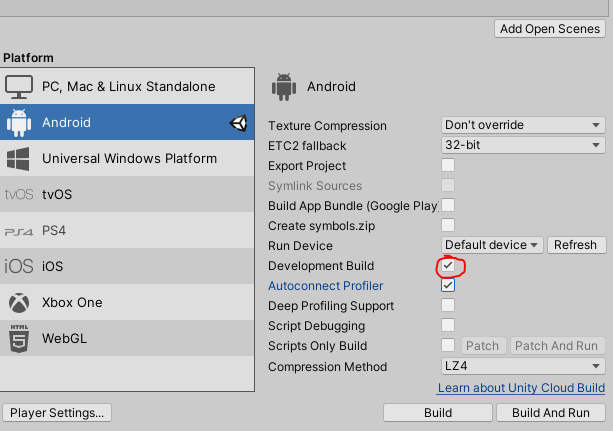Image resolution: width=613 pixels, height=431 pixels.
Task: Toggle the Symlink Sources checkbox
Action: (448, 185)
